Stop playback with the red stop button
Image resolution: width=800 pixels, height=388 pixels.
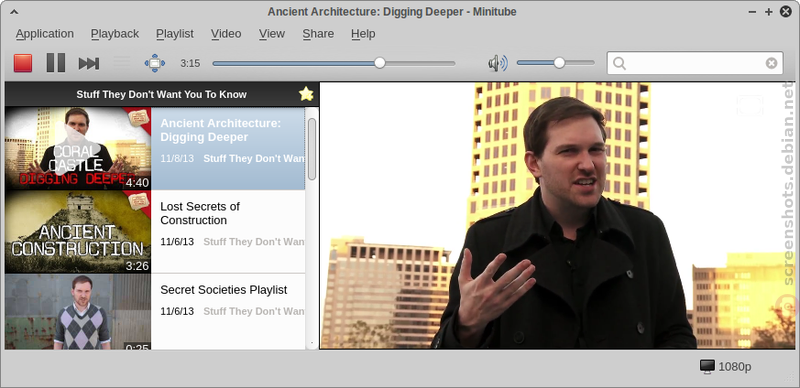click(23, 63)
